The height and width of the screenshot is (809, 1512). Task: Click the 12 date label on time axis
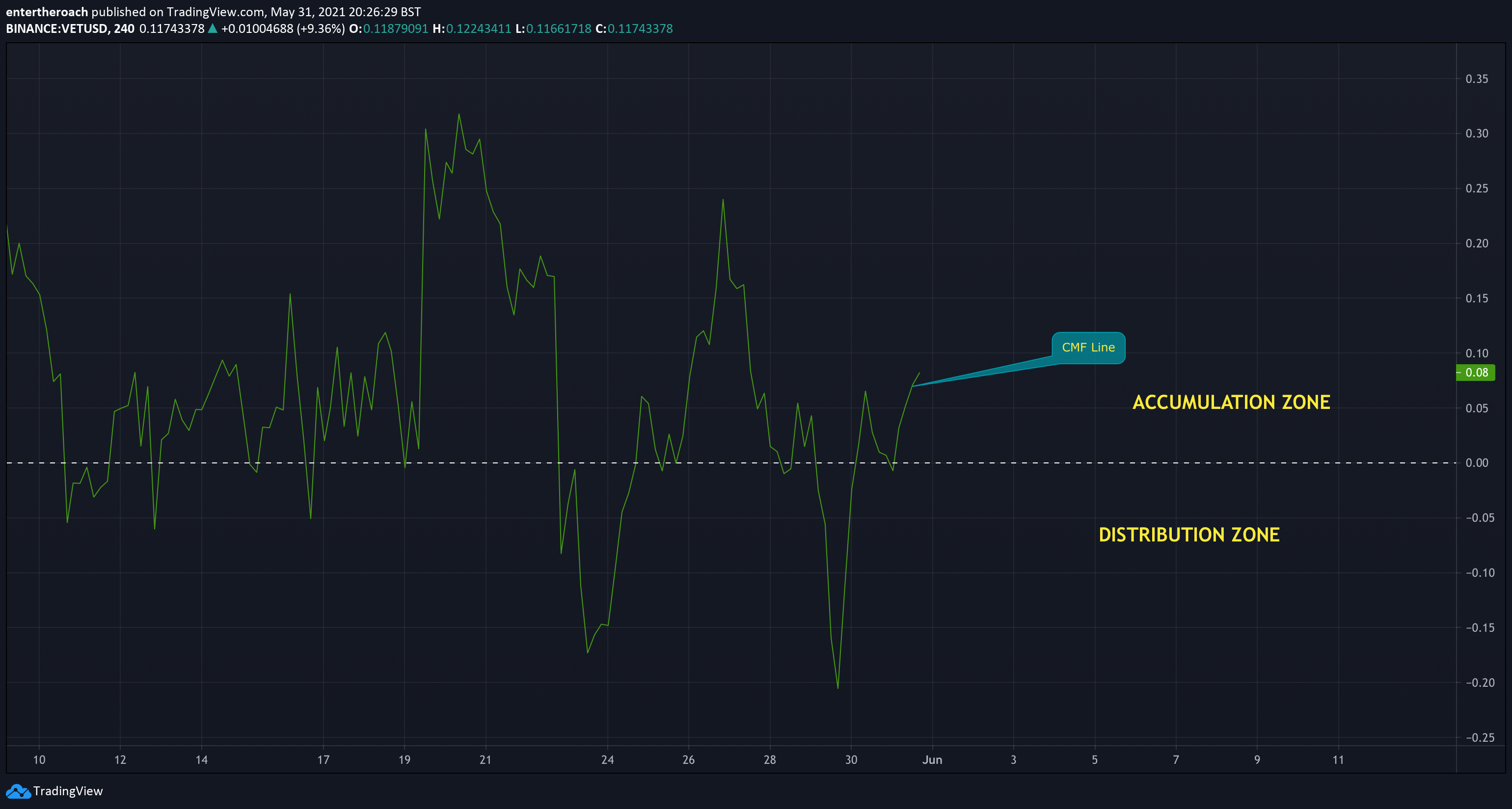pos(120,760)
